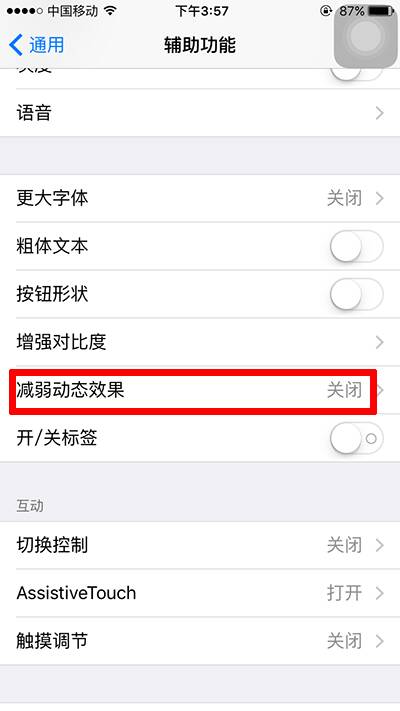Tap the 辅助功能 page title

200,45
